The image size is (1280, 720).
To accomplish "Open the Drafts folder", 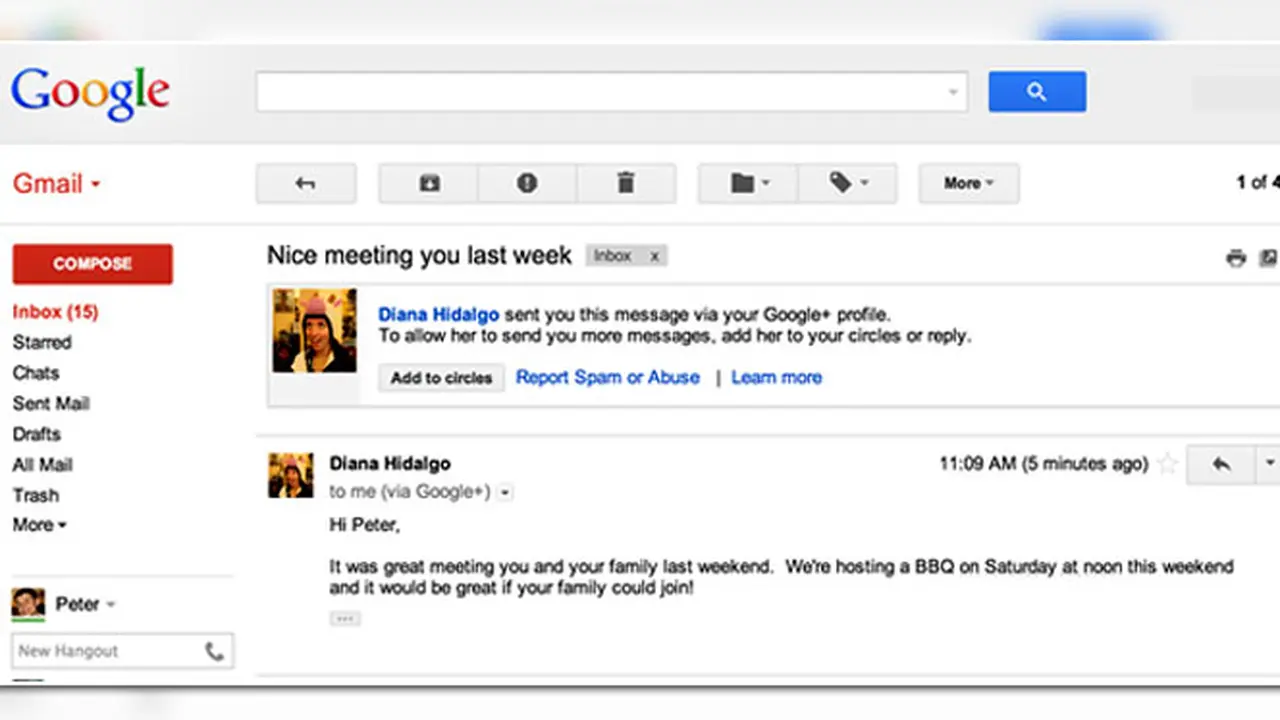I will click(37, 434).
